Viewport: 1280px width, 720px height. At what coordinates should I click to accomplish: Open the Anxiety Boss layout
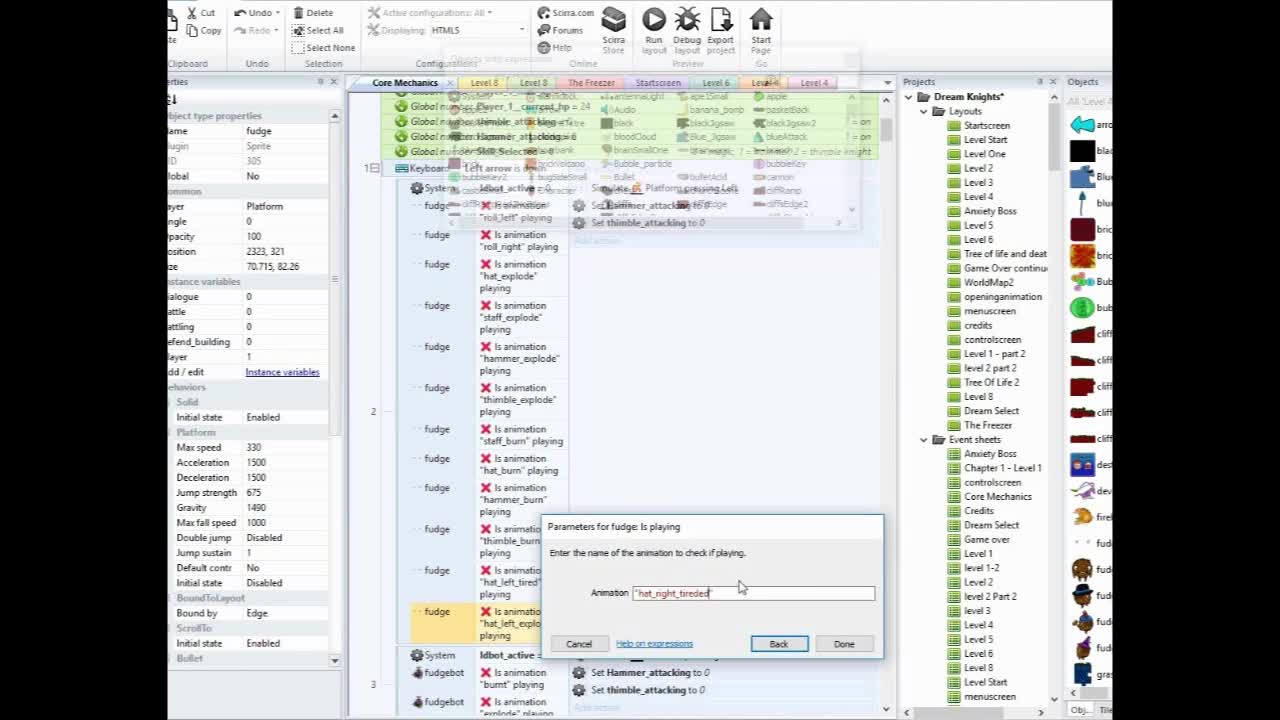tap(990, 211)
